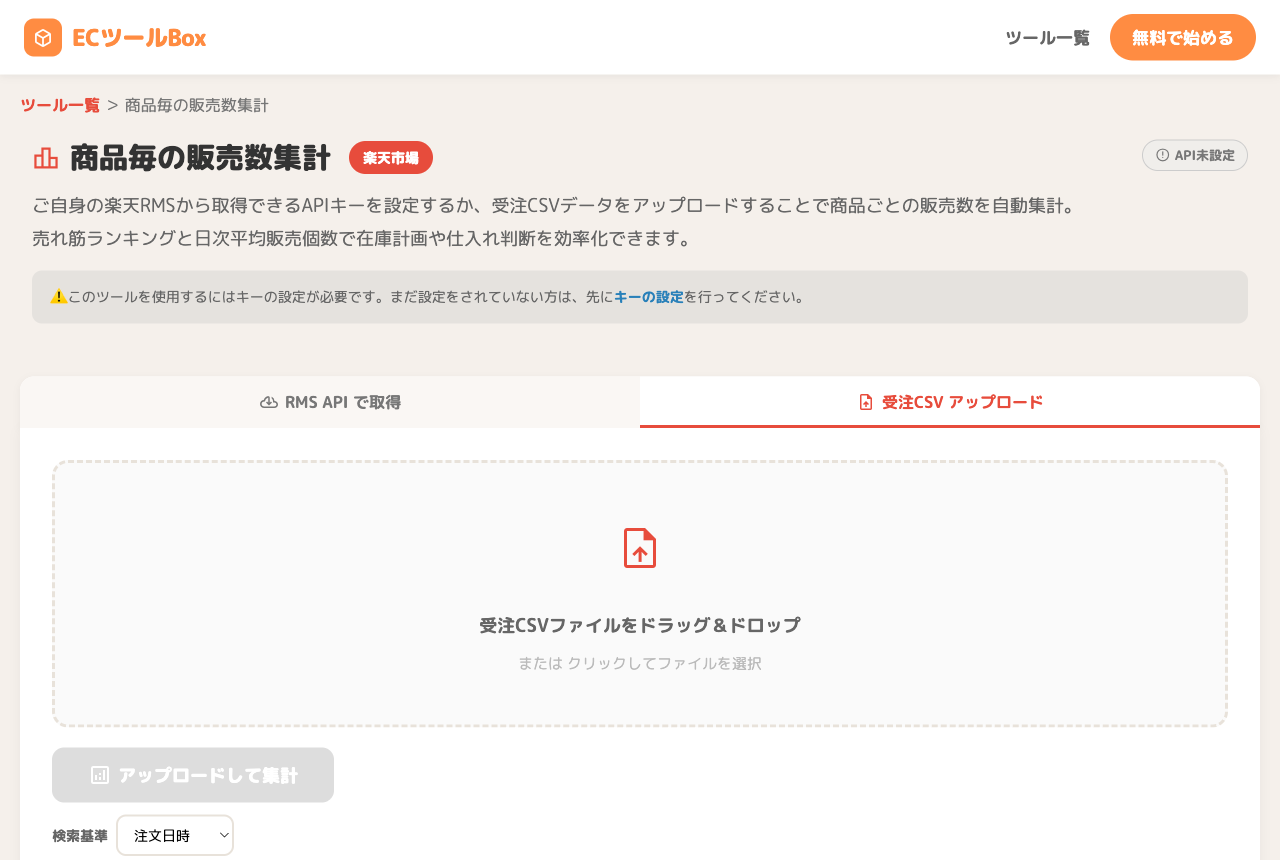Click the cloud download icon on RMS API tab
This screenshot has width=1280, height=860.
[x=269, y=402]
